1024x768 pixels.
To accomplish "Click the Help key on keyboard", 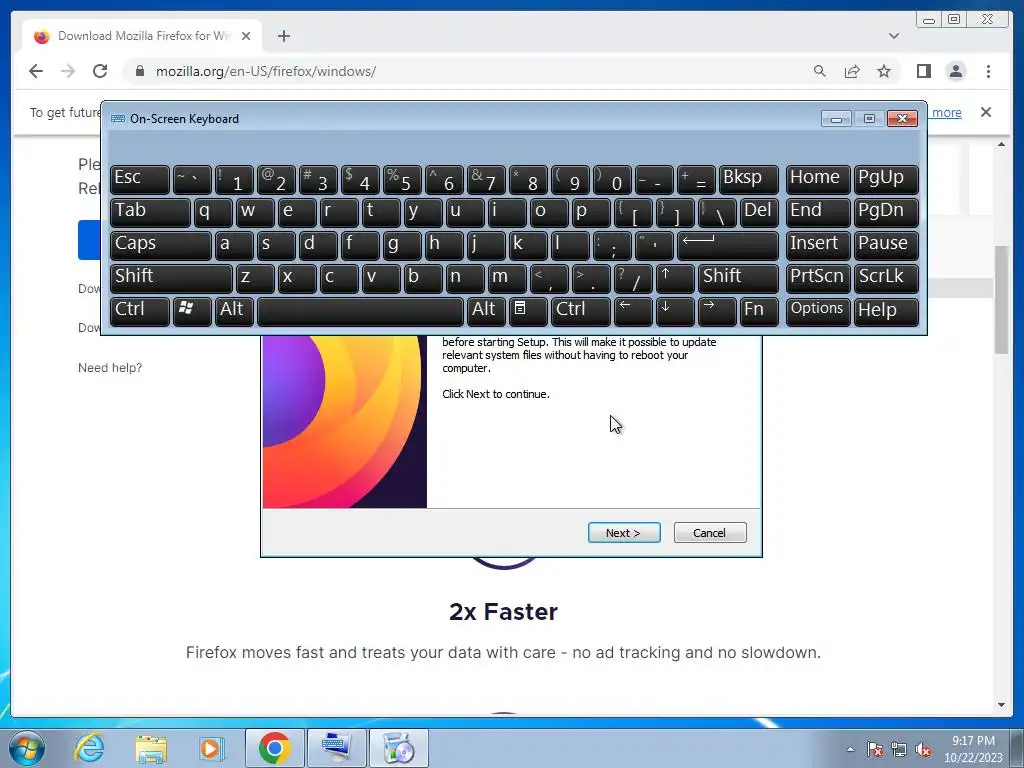I will (886, 310).
